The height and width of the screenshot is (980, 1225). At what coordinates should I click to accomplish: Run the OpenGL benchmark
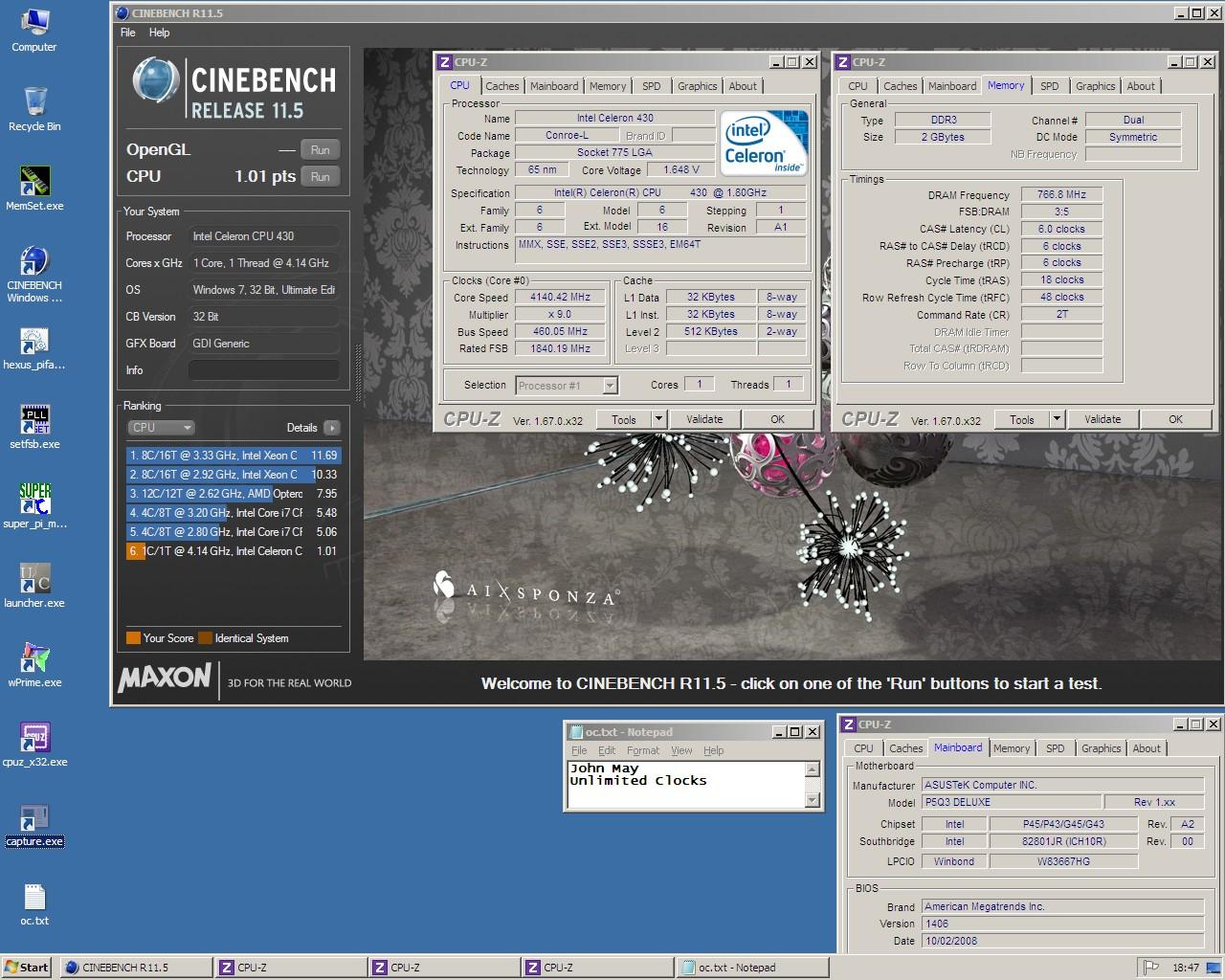(x=321, y=150)
